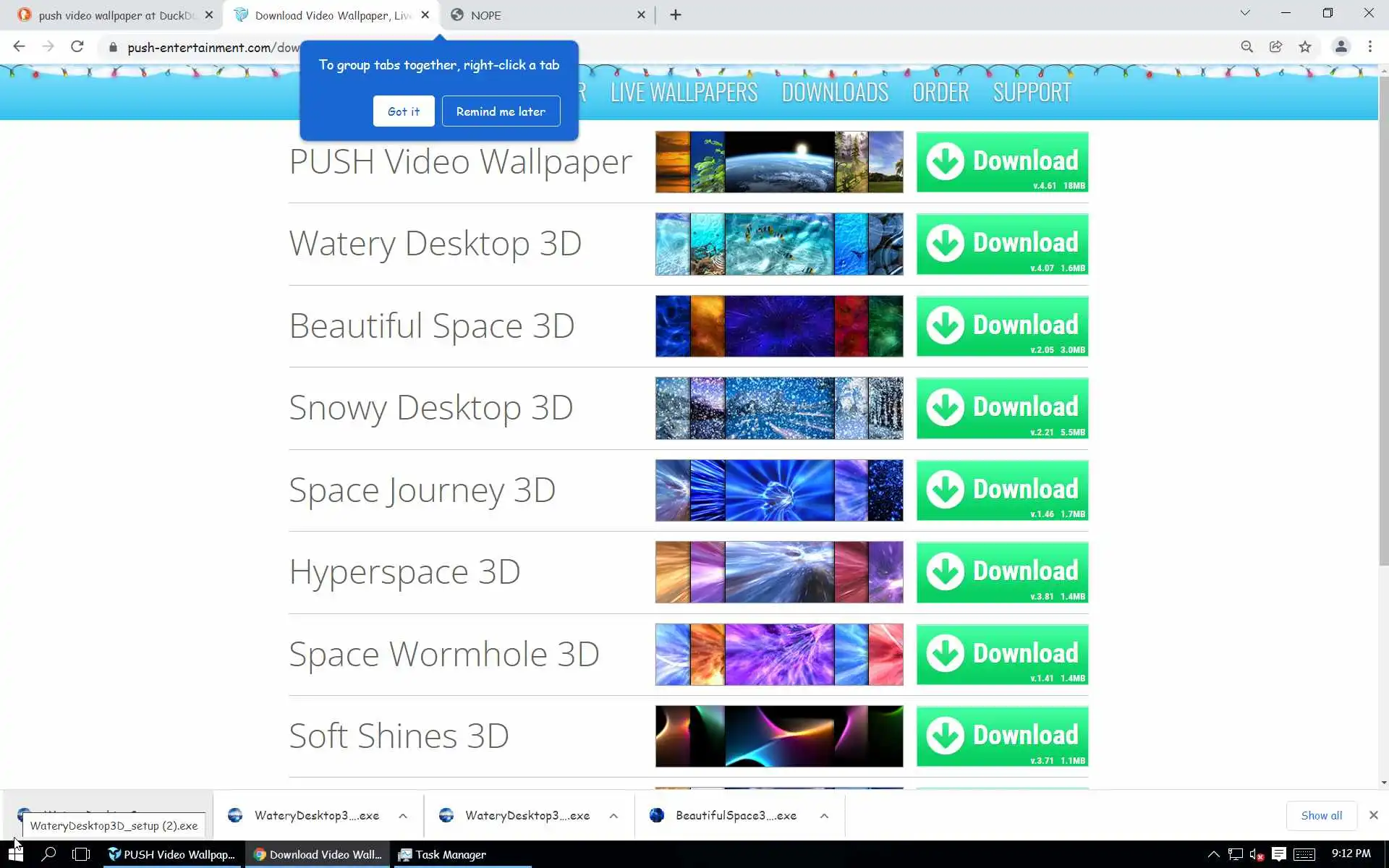1389x868 pixels.
Task: Click the bookmark star icon
Action: (1304, 47)
